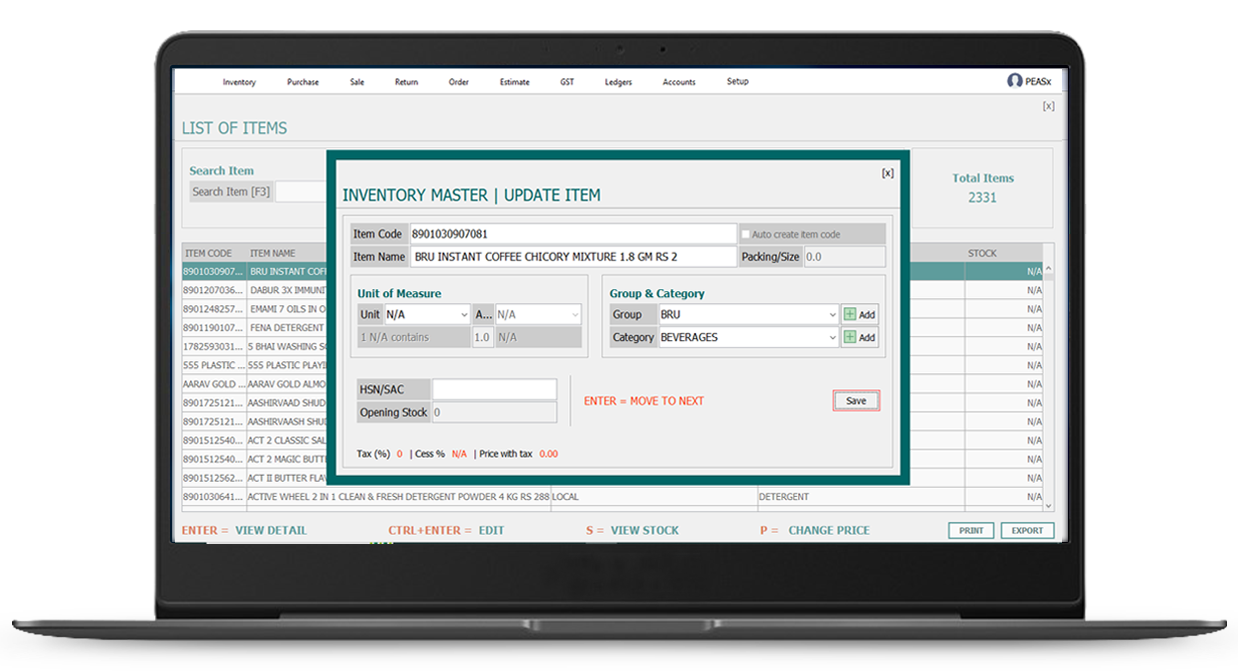Open the Sale menu
1238x671 pixels.
[357, 82]
